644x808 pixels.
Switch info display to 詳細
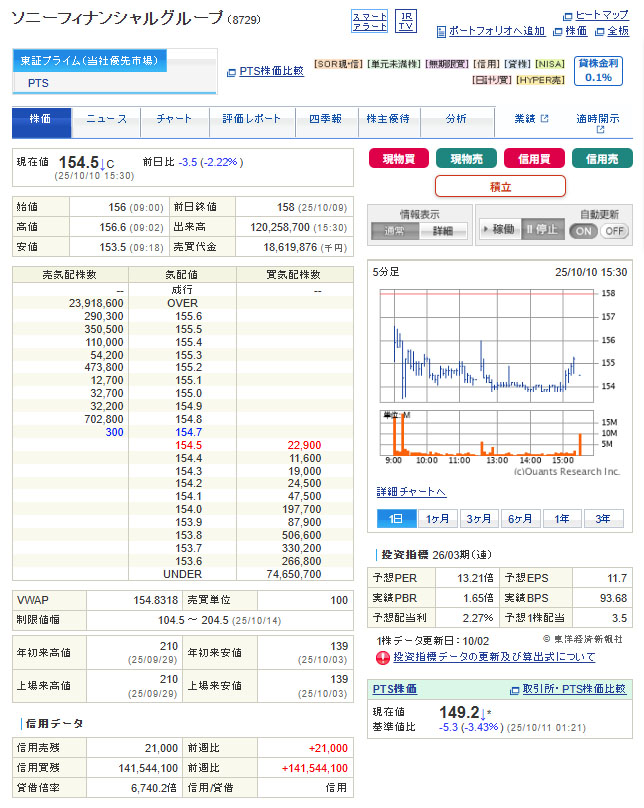point(436,231)
